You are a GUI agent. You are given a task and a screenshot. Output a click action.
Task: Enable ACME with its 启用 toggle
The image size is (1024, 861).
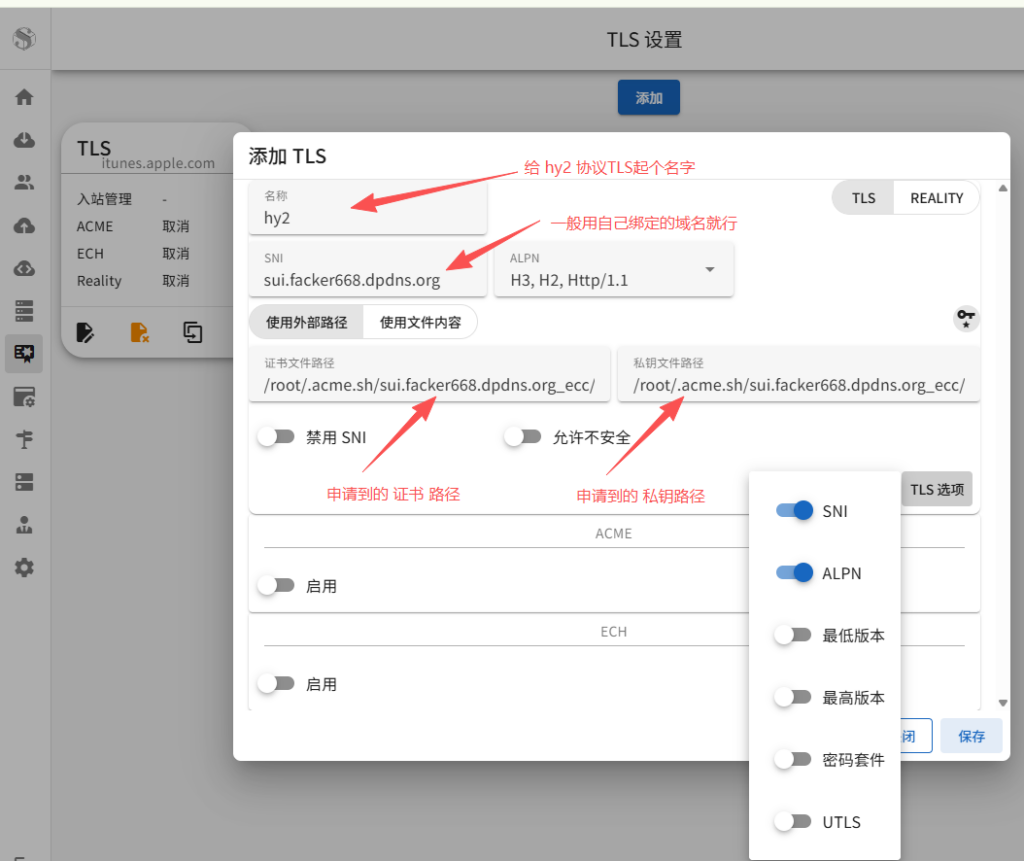276,585
